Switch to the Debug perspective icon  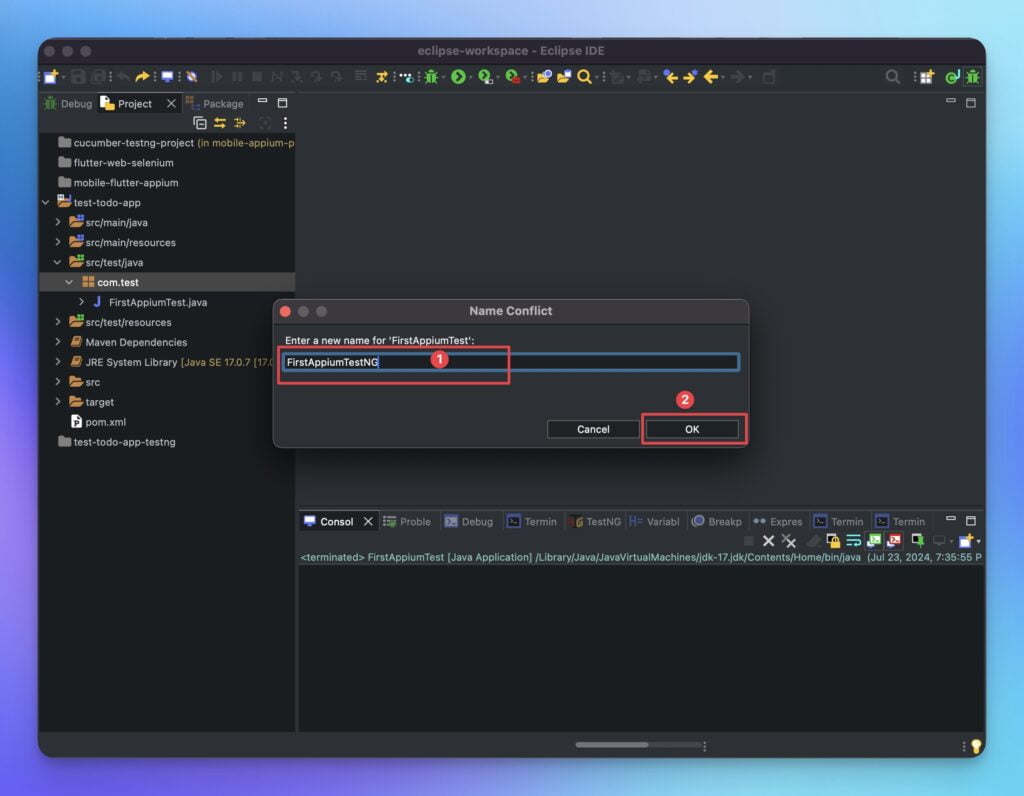[x=973, y=77]
